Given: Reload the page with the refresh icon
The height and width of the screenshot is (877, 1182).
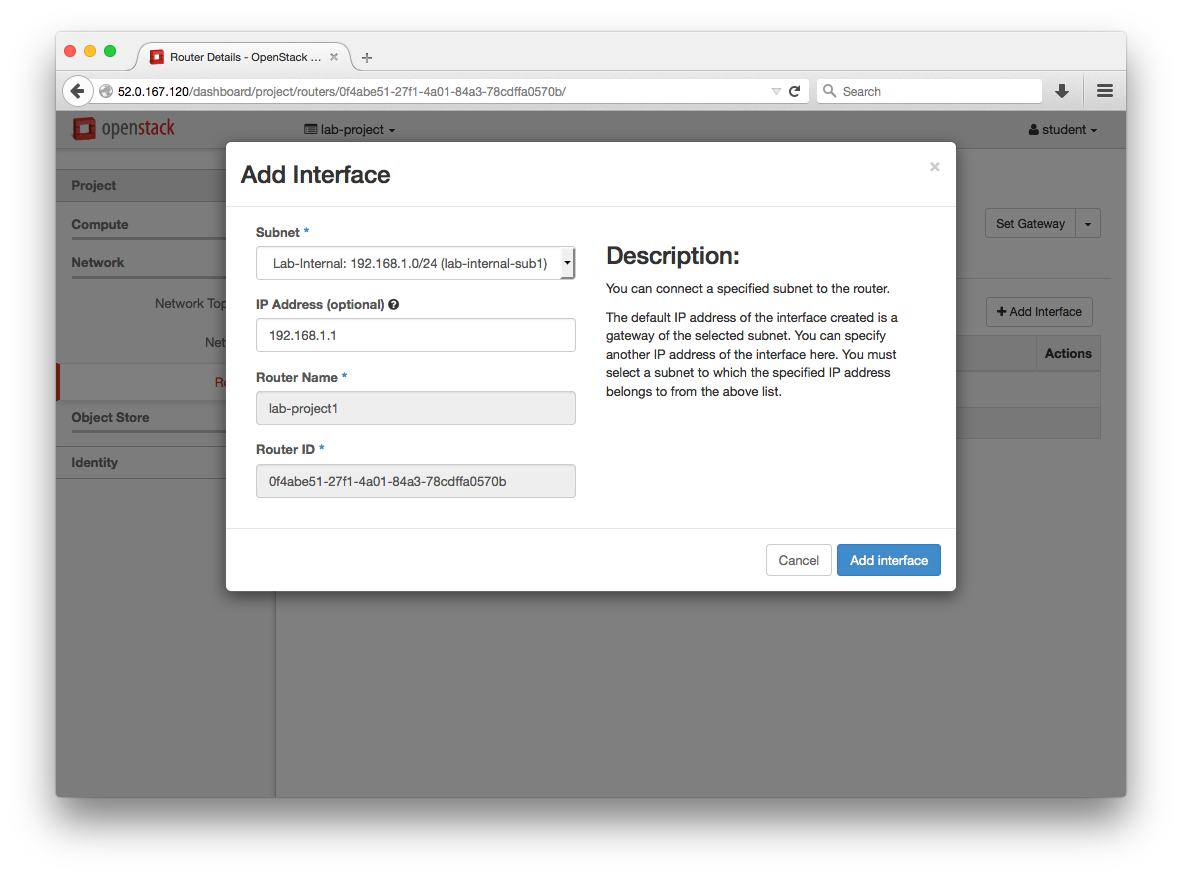Looking at the screenshot, I should [795, 91].
